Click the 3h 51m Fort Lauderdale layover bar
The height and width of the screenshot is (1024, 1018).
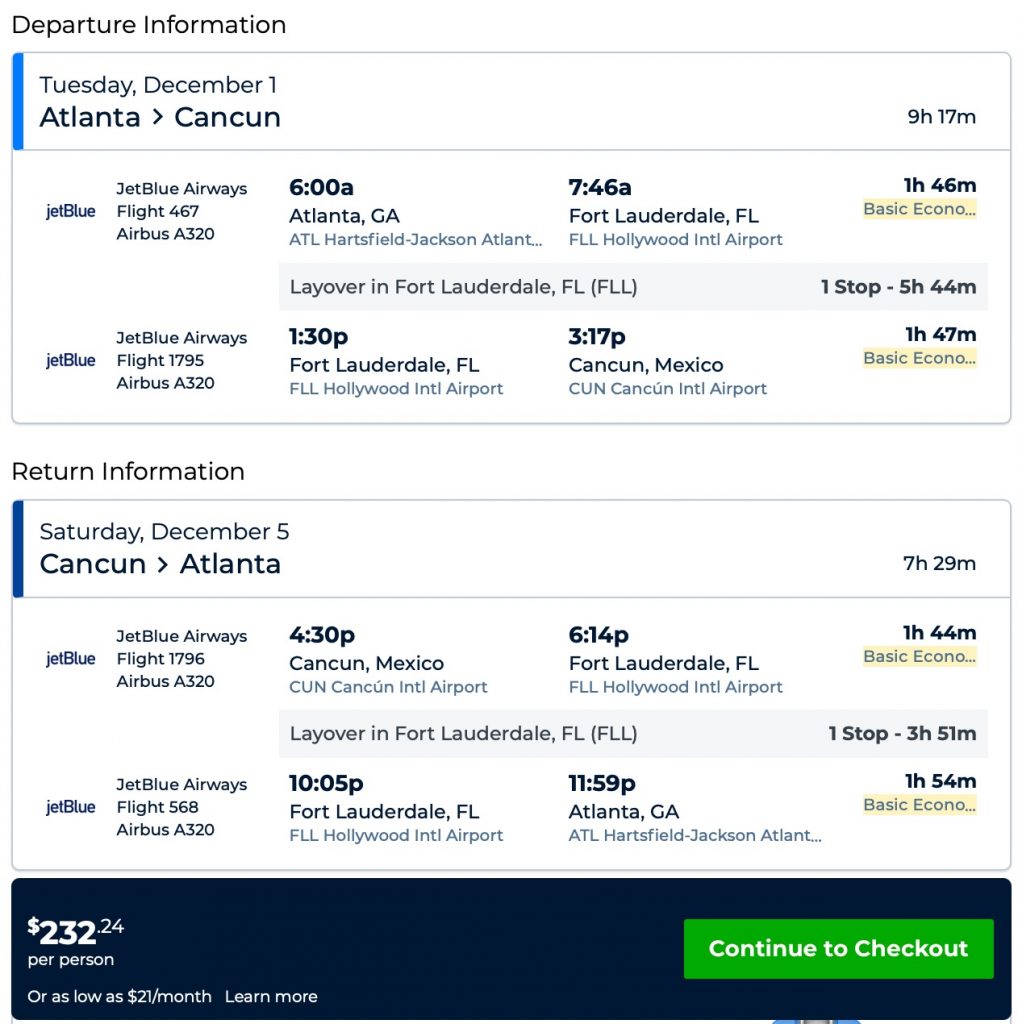tap(632, 733)
